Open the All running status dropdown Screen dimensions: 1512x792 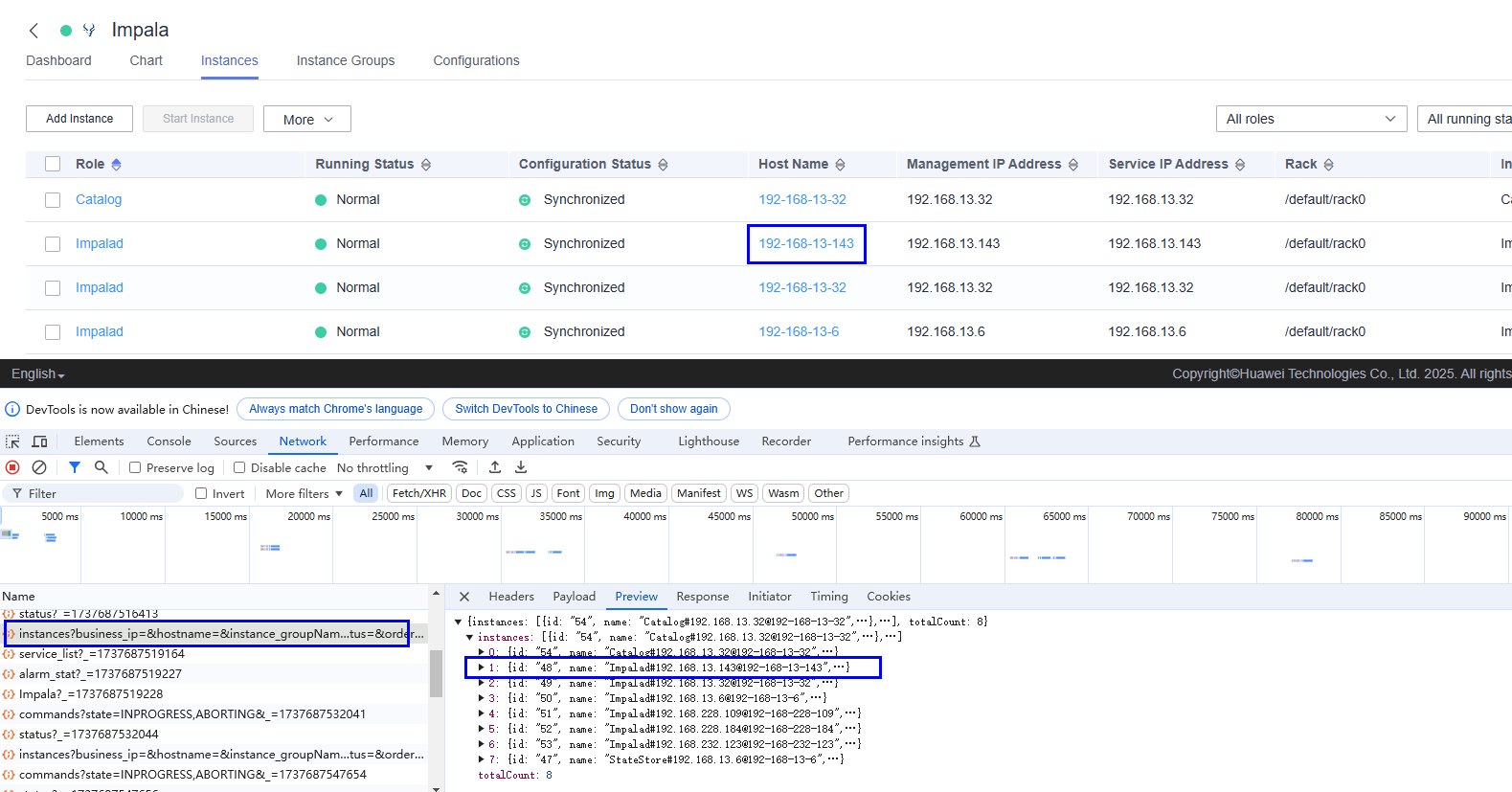[x=1464, y=119]
